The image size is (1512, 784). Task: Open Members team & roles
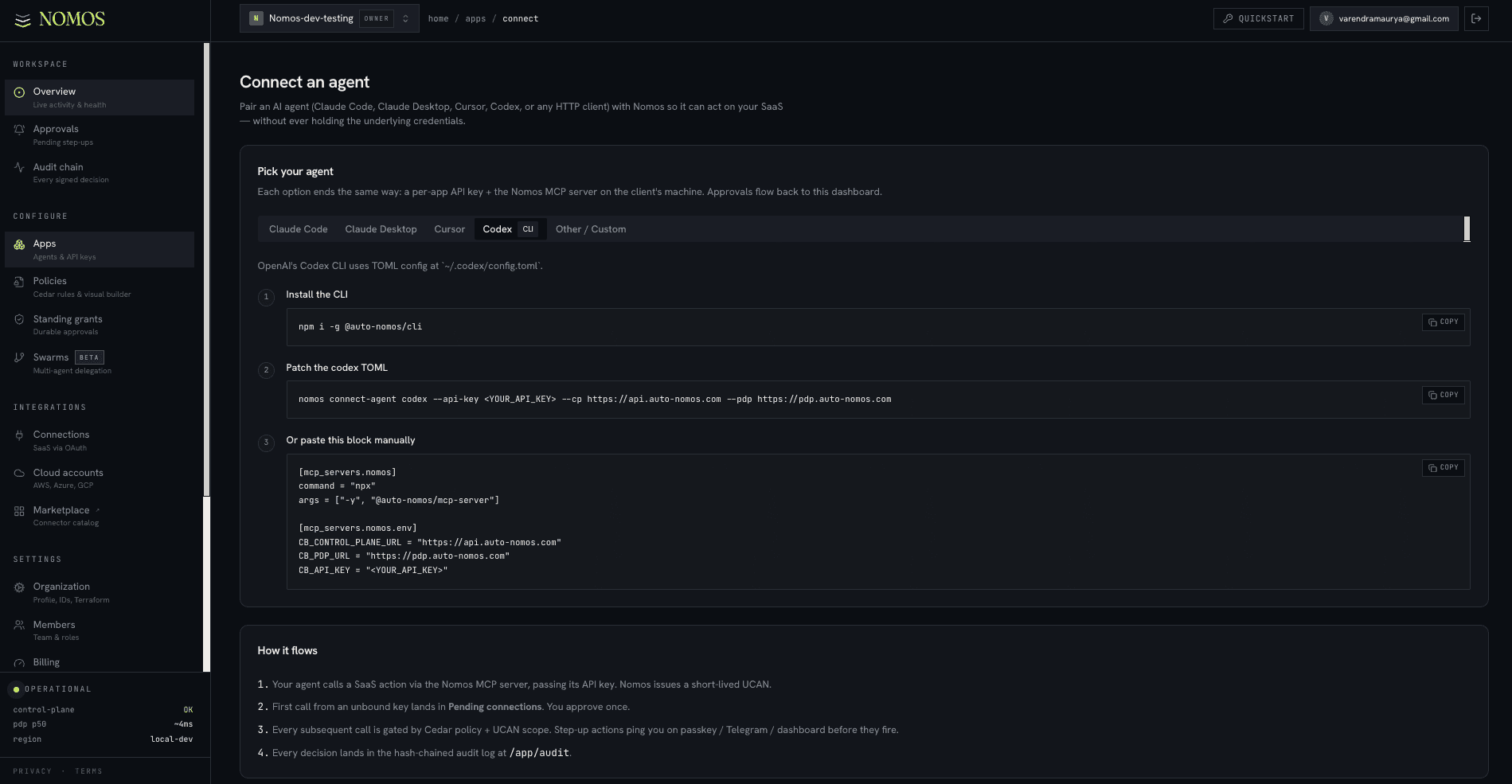tap(100, 630)
